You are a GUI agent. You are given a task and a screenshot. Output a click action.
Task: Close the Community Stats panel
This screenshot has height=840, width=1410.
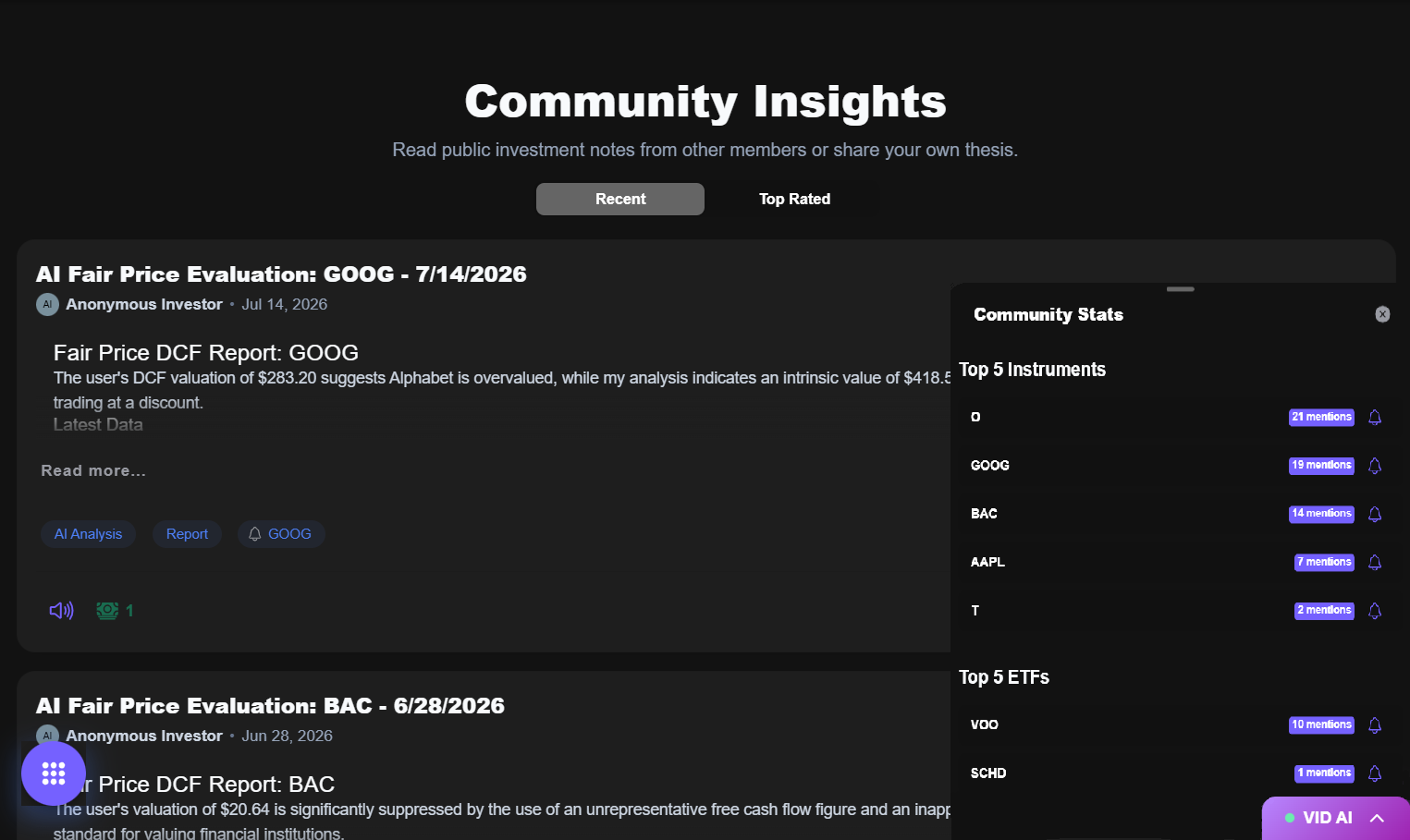tap(1382, 314)
